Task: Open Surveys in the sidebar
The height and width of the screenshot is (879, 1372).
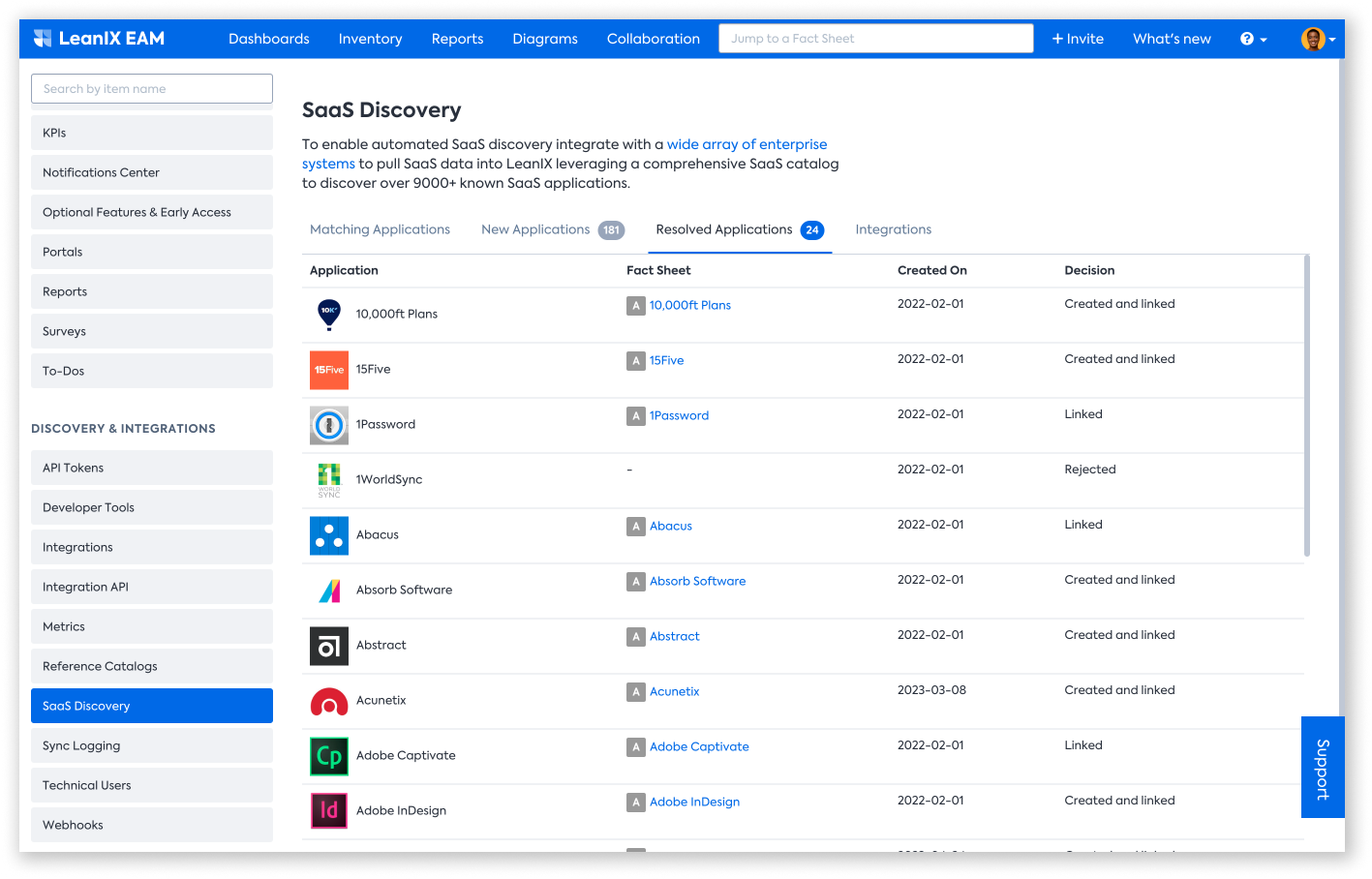Action: point(152,331)
